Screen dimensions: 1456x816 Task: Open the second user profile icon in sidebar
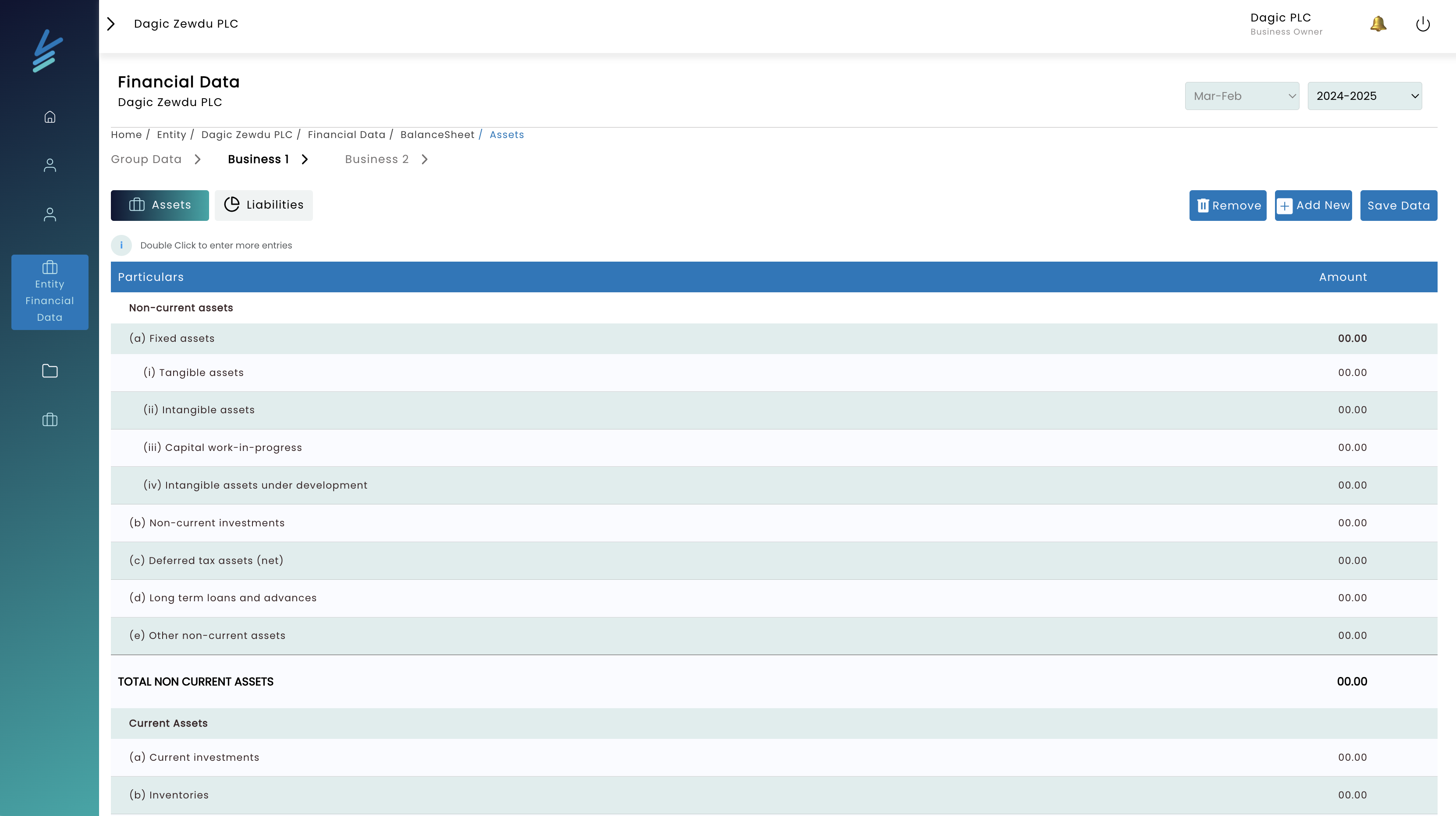click(50, 214)
